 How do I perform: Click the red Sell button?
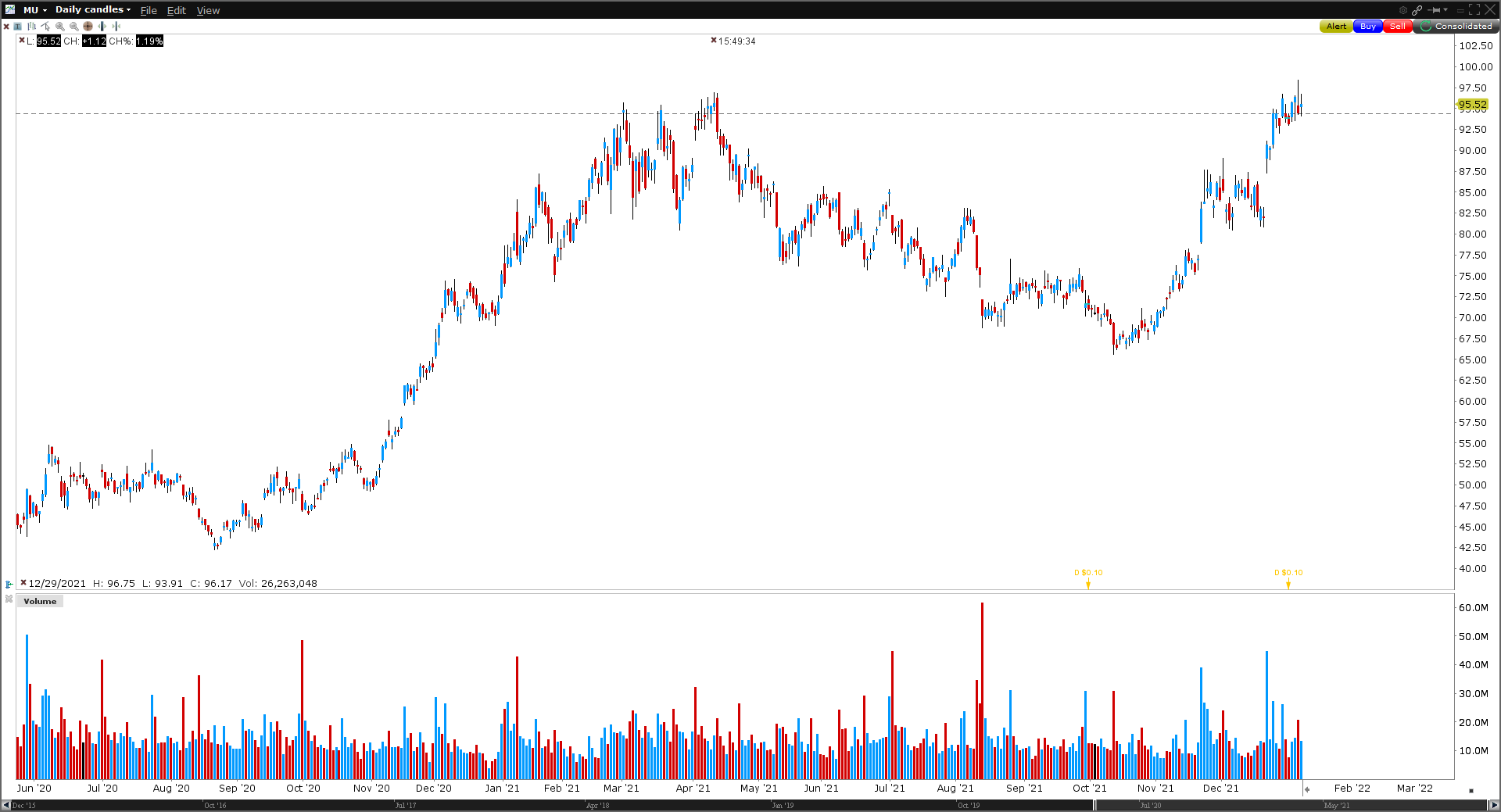pyautogui.click(x=1398, y=26)
